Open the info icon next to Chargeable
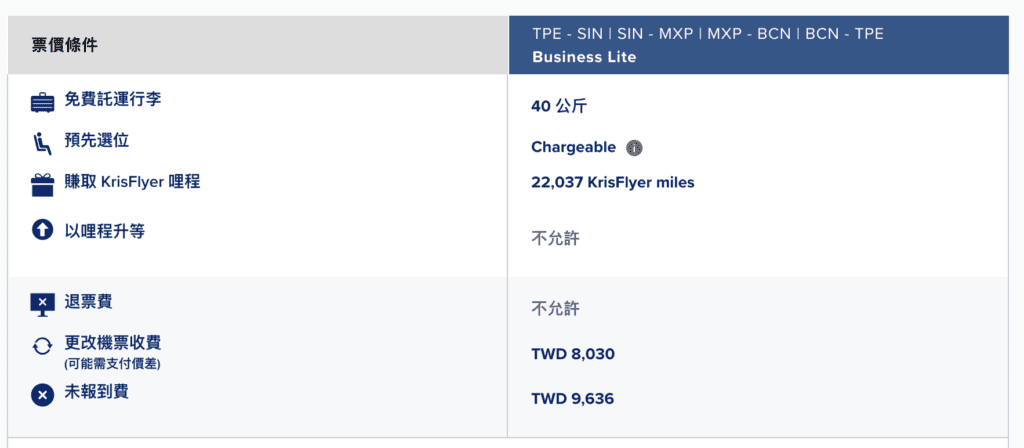The height and width of the screenshot is (448, 1024). point(634,148)
